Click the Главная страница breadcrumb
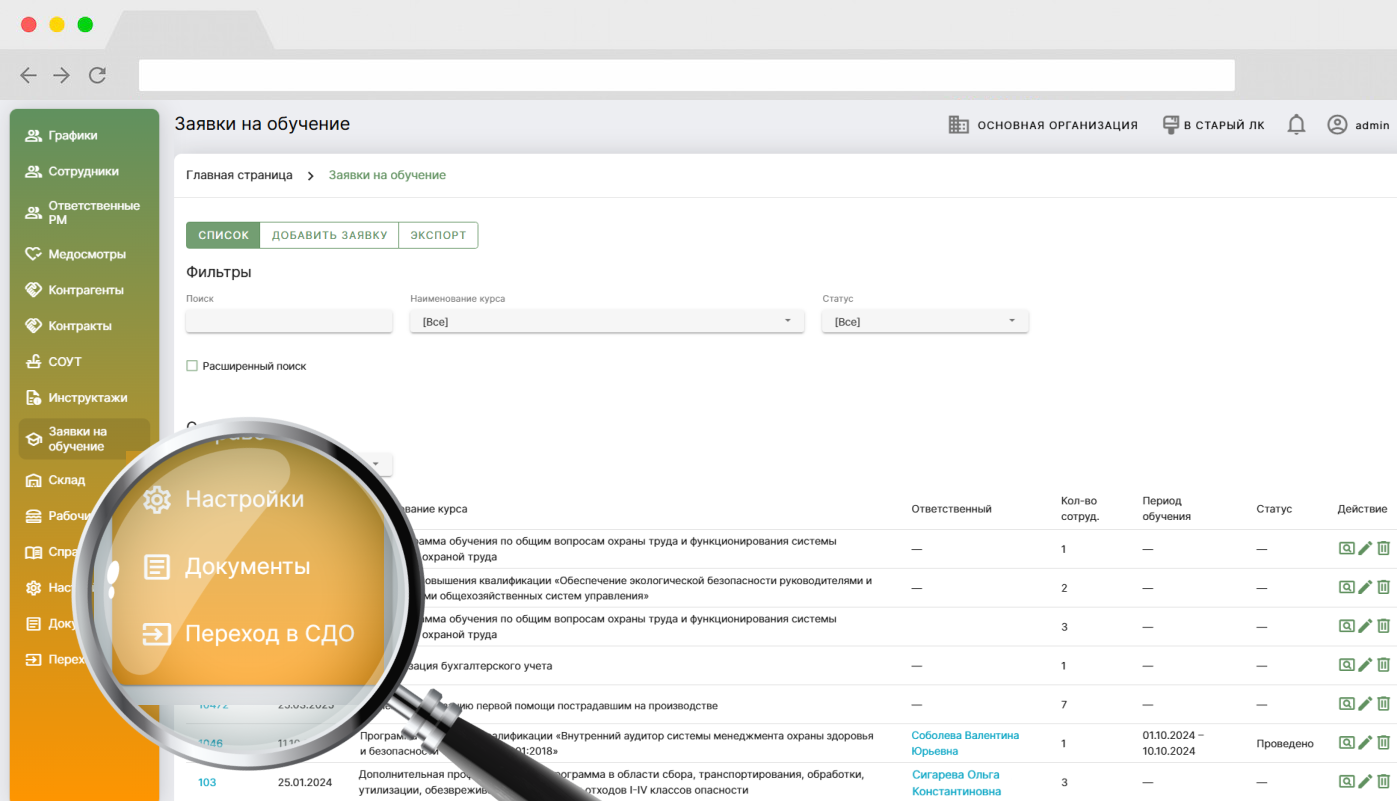Image resolution: width=1397 pixels, height=801 pixels. 239,175
